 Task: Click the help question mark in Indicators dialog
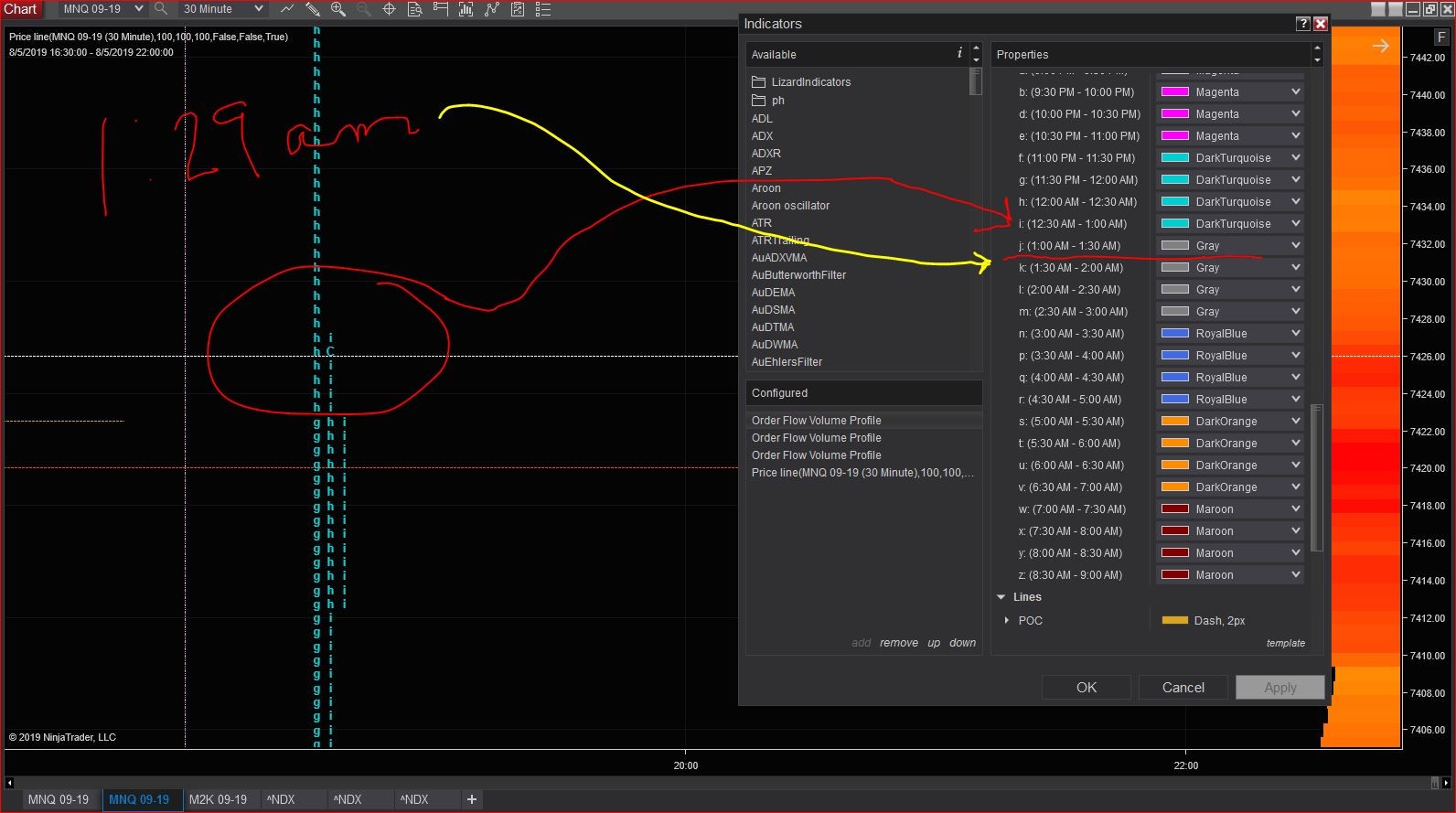(x=1303, y=24)
